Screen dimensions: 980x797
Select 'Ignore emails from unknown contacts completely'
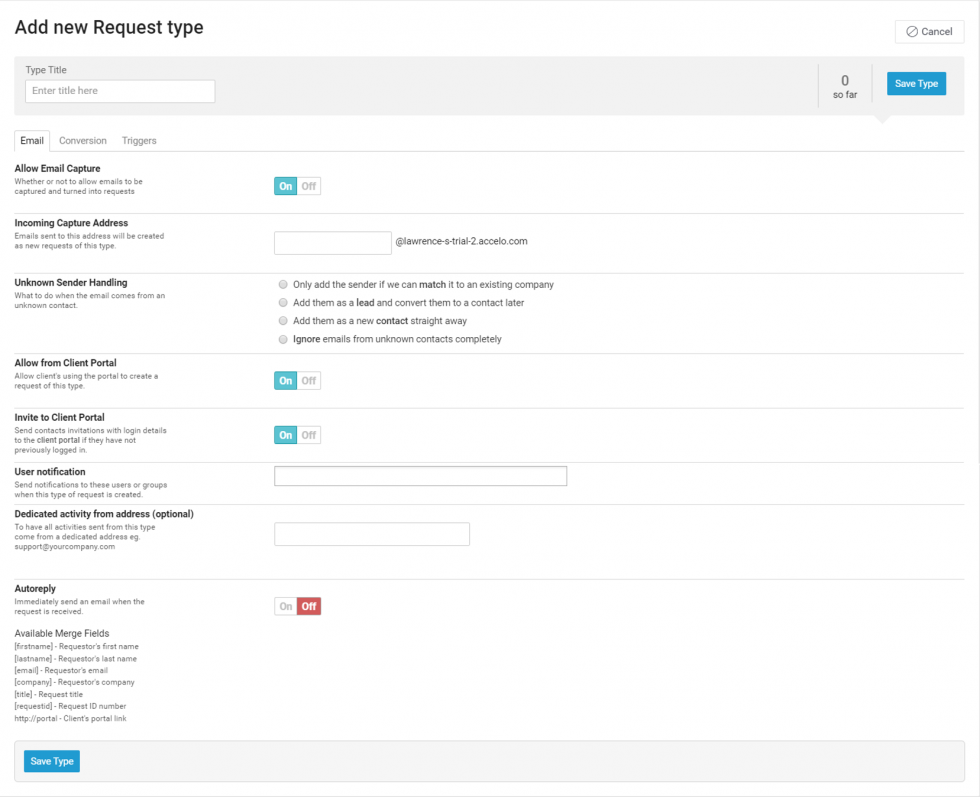282,339
